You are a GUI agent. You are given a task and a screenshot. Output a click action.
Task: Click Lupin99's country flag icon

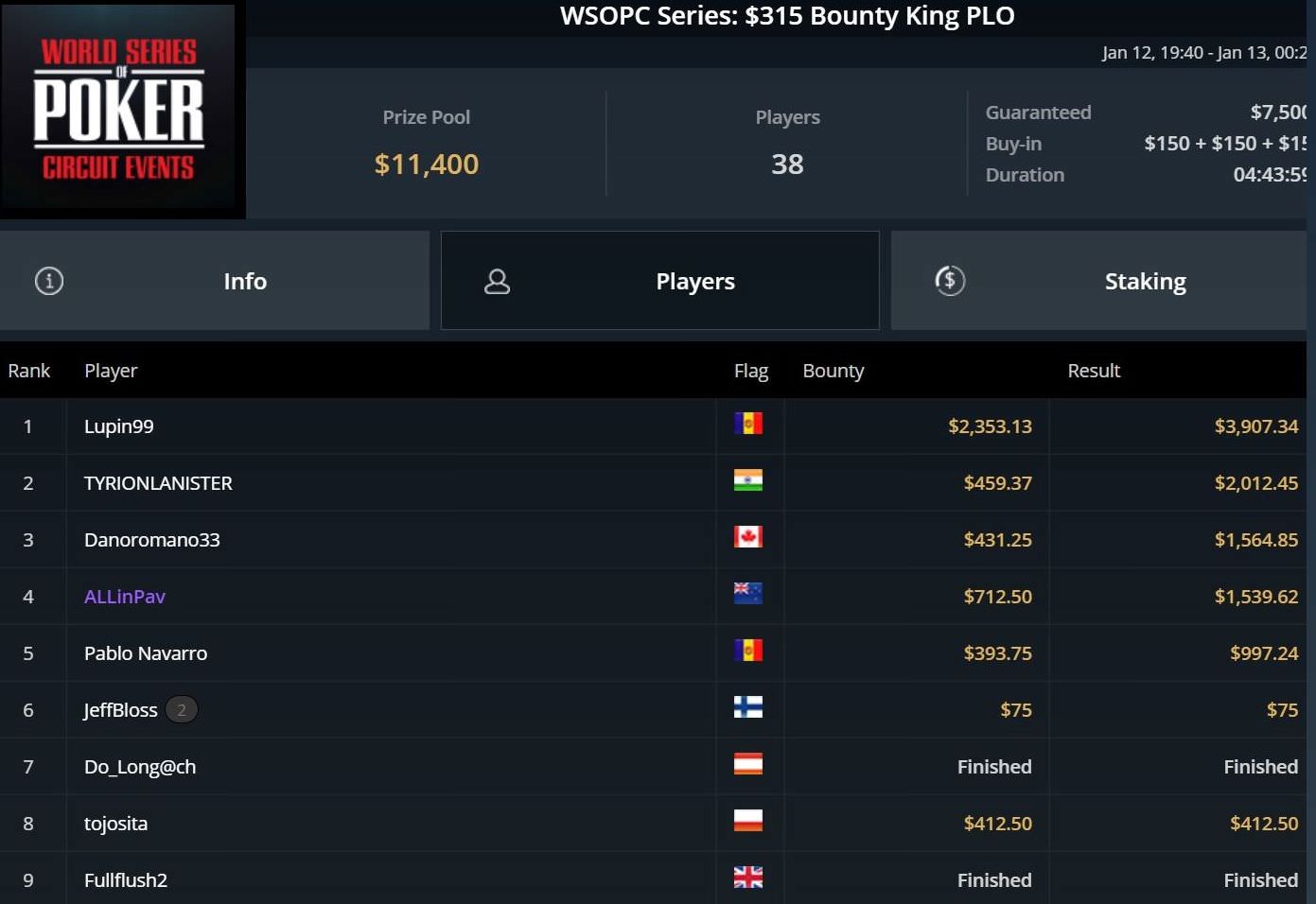click(747, 424)
